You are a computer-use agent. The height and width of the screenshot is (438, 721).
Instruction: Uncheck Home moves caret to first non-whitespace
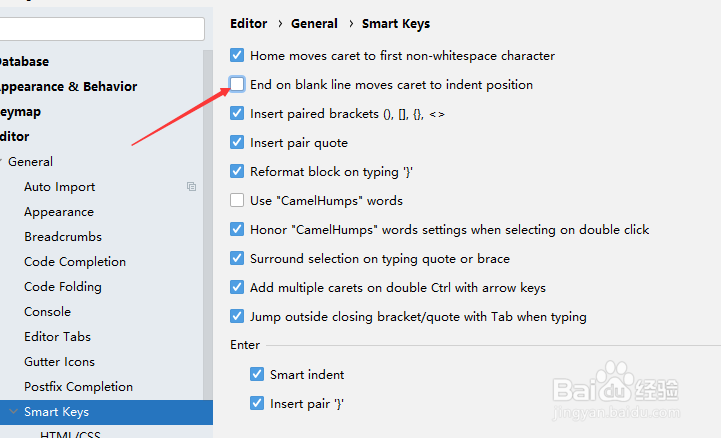(x=237, y=56)
